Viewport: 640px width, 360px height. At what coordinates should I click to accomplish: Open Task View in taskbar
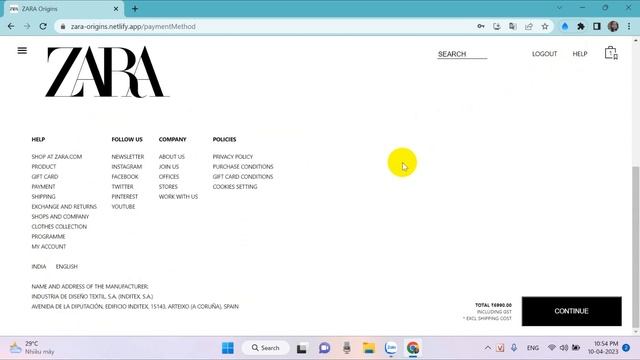pyautogui.click(x=302, y=348)
